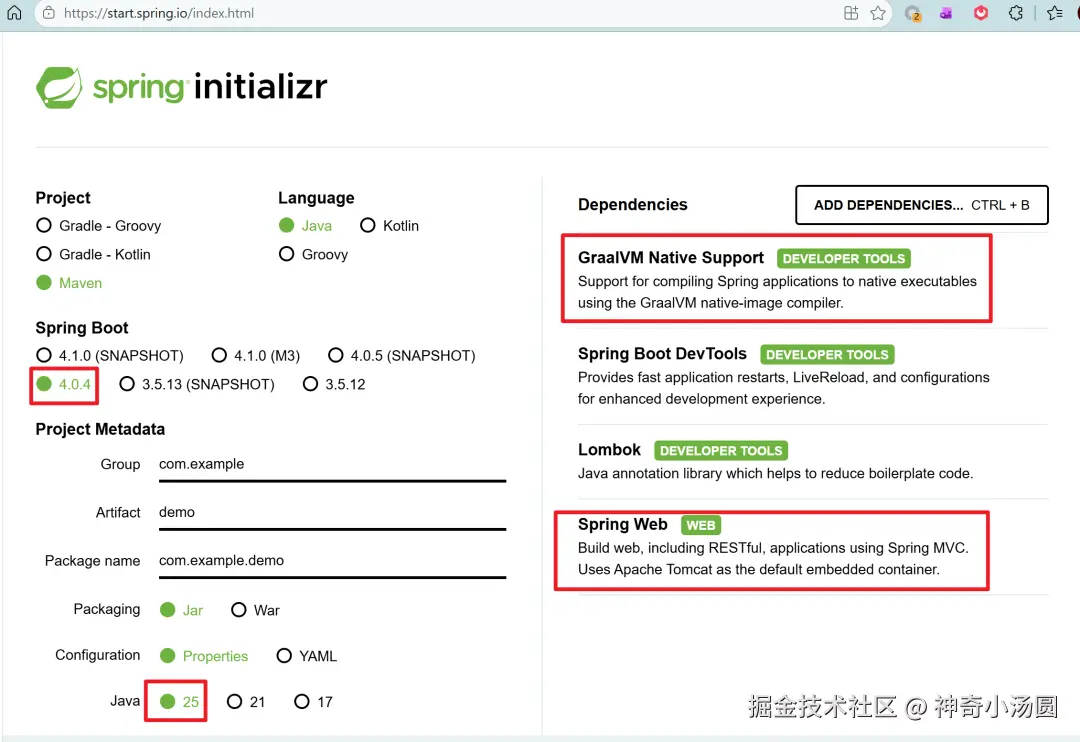Open the favorites list icon
Image resolution: width=1080 pixels, height=742 pixels.
(x=1055, y=12)
